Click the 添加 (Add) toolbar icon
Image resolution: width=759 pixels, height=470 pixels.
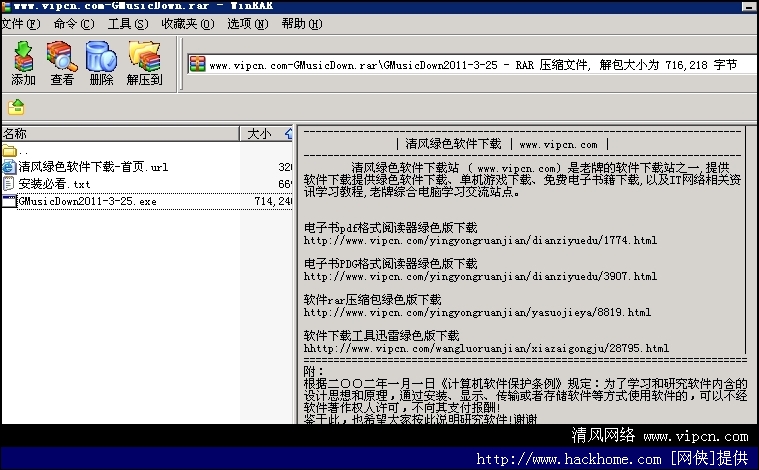pyautogui.click(x=23, y=63)
